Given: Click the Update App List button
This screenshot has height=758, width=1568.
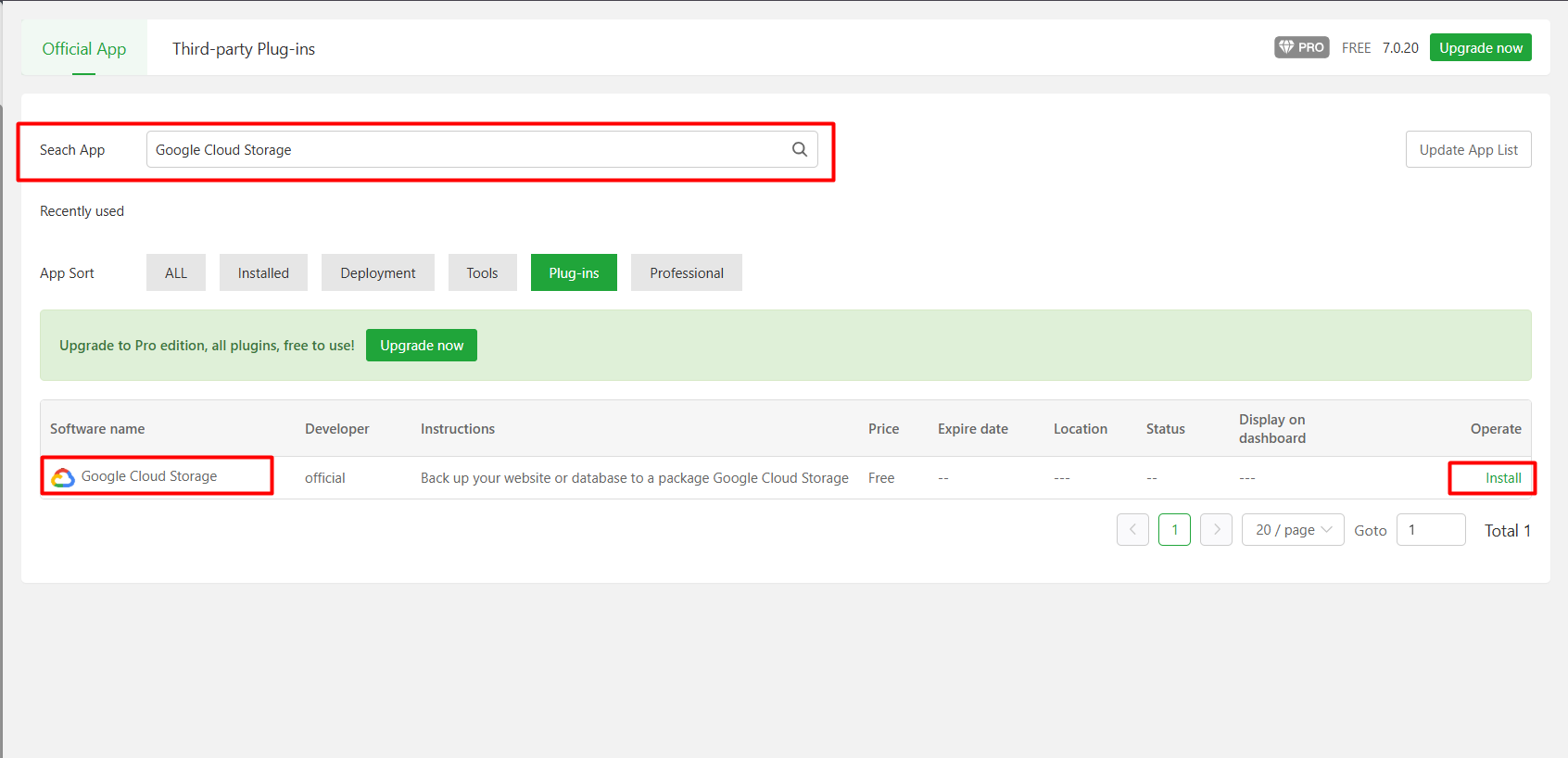Looking at the screenshot, I should click(x=1469, y=149).
